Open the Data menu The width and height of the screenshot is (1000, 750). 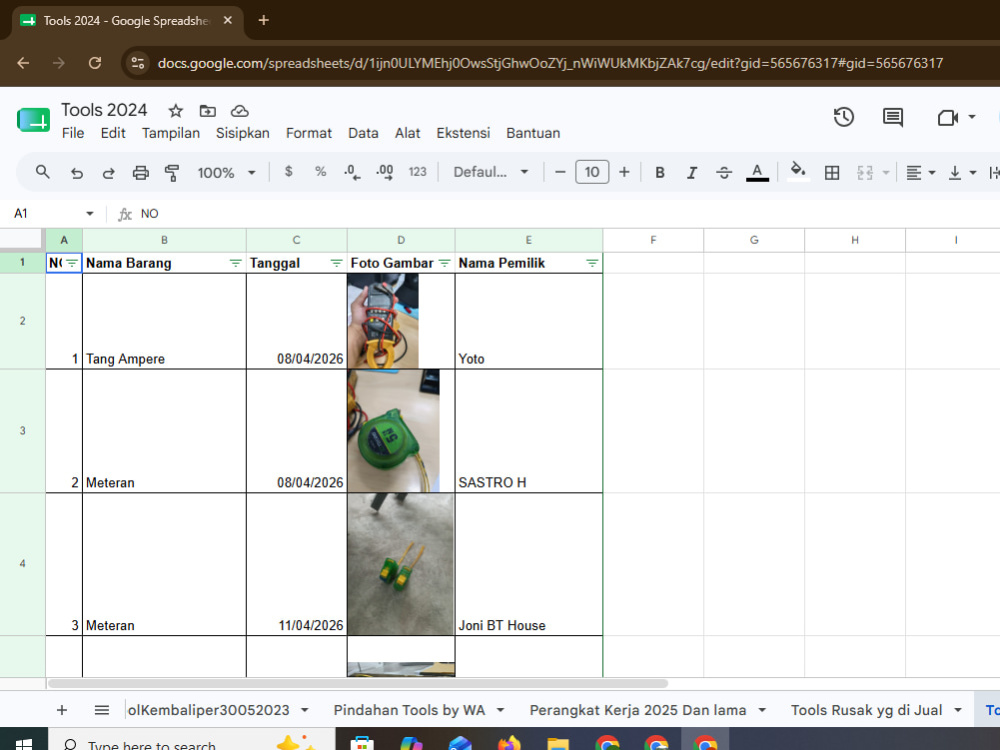363,133
